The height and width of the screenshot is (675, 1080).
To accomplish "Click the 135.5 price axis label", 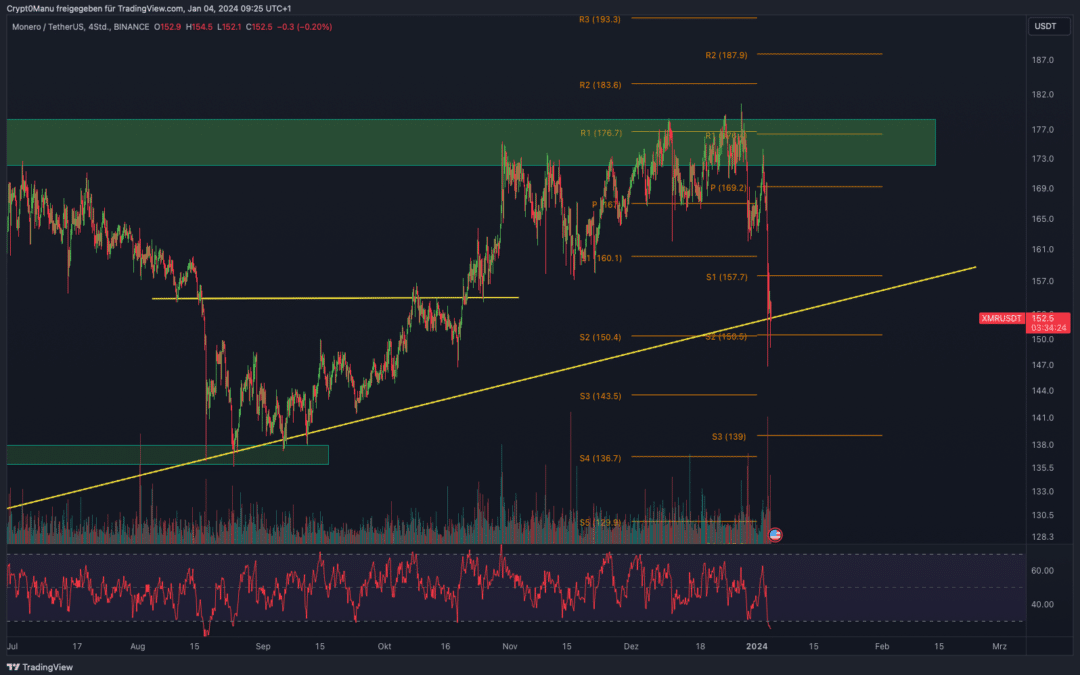I will [x=1042, y=468].
